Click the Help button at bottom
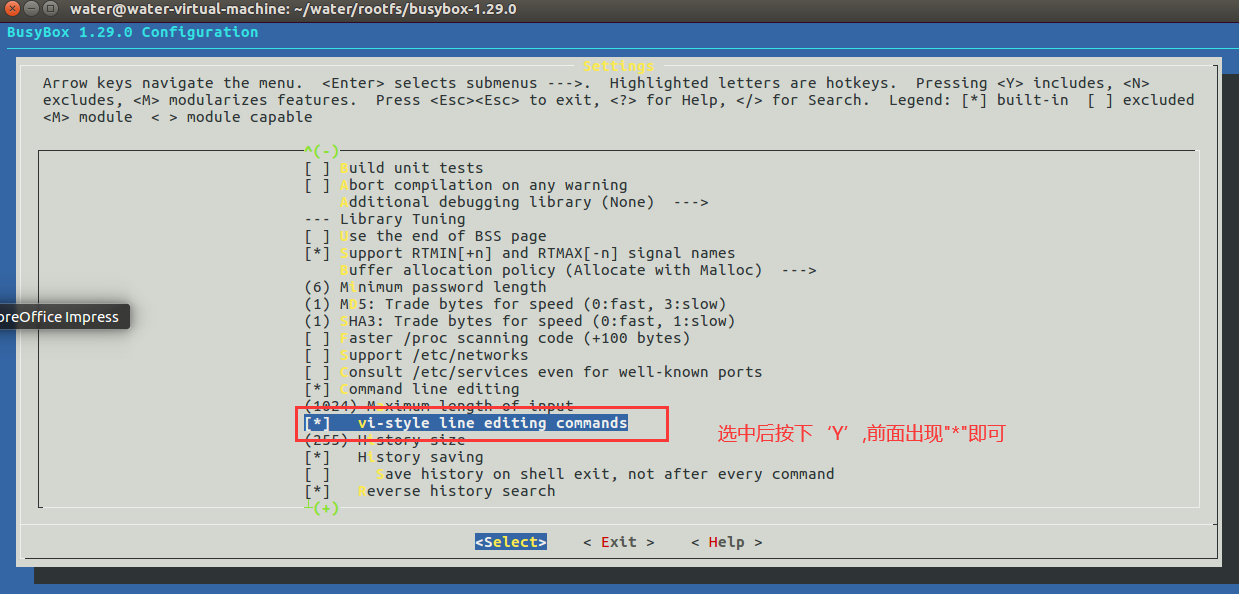Viewport: 1239px width, 594px height. (x=727, y=542)
